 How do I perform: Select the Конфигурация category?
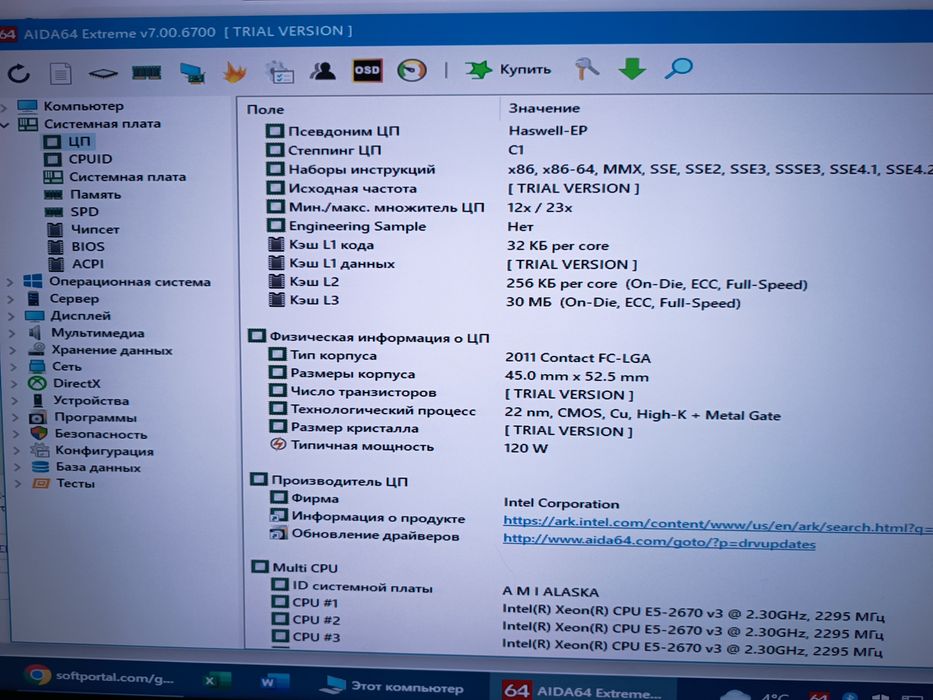(104, 451)
